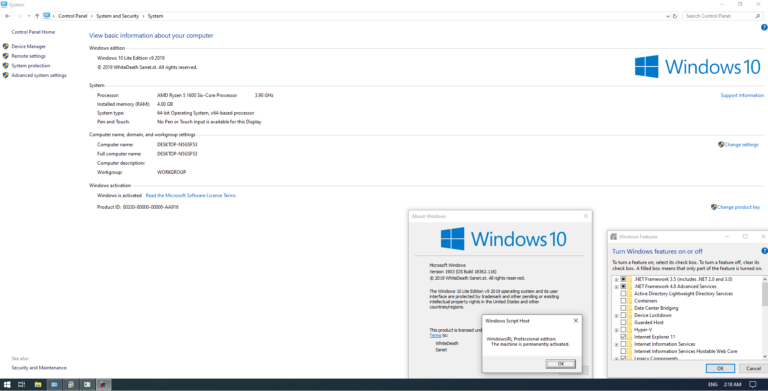
Task: Click Control Panel breadcrumb
Action: tap(72, 16)
